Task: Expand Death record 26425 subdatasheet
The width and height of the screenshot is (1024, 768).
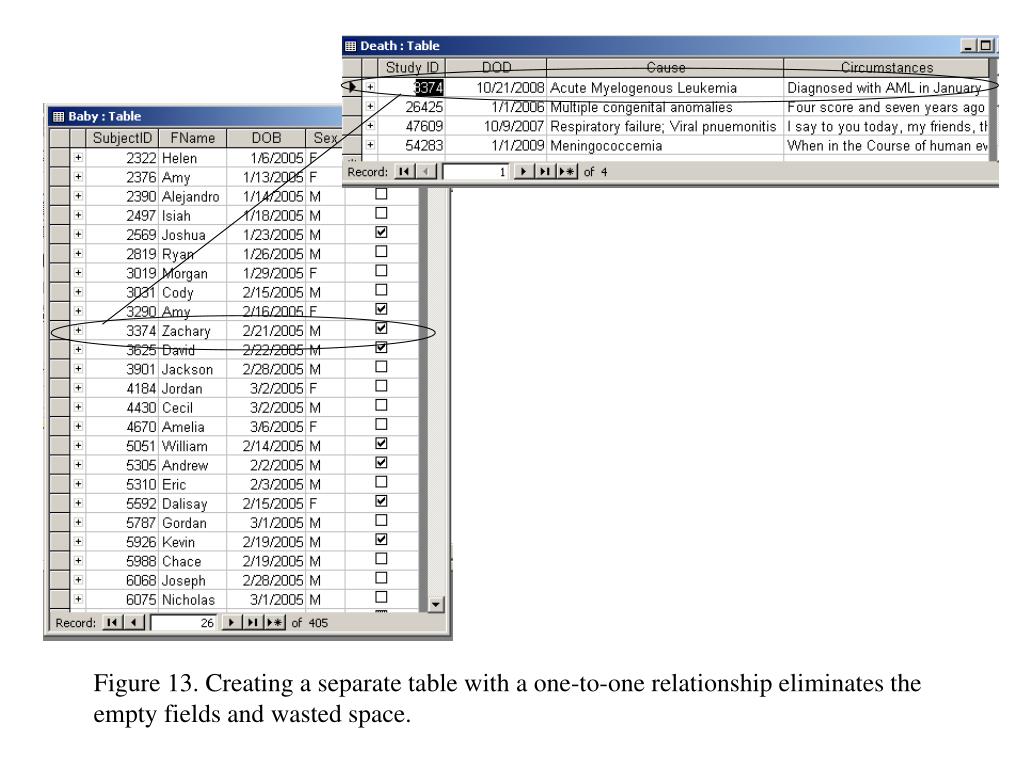Action: (370, 106)
